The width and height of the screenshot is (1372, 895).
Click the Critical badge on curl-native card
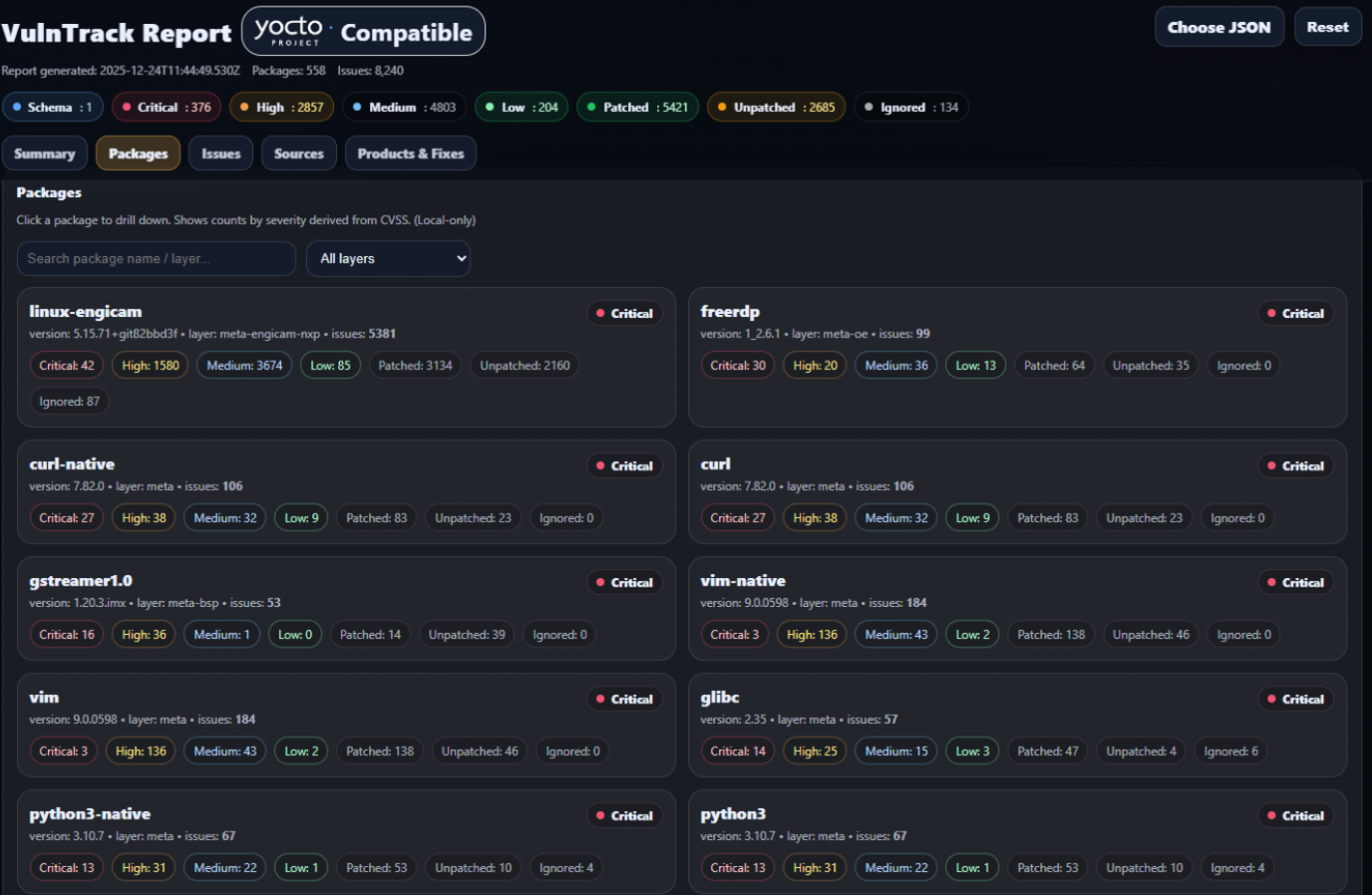click(624, 465)
